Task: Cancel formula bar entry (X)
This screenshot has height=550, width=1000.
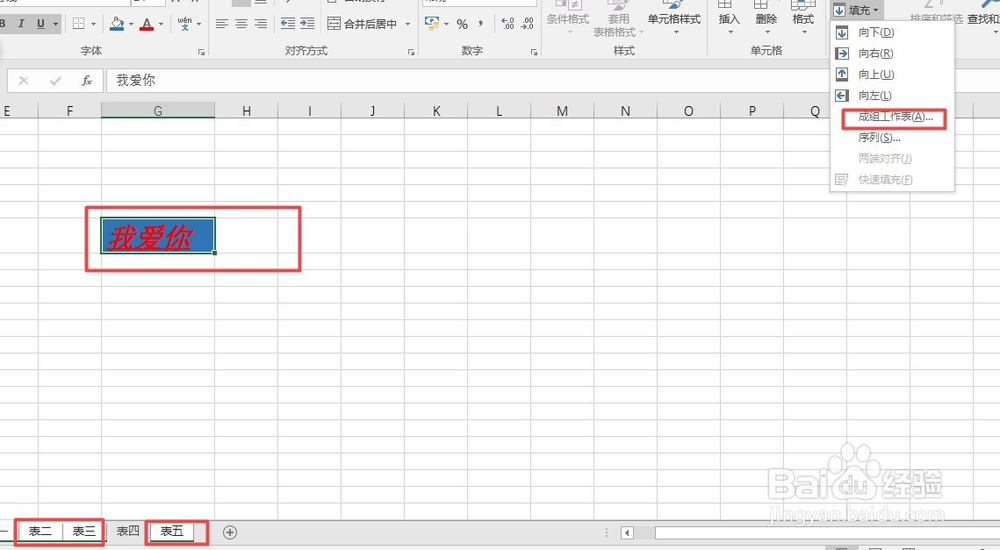Action: (x=24, y=80)
